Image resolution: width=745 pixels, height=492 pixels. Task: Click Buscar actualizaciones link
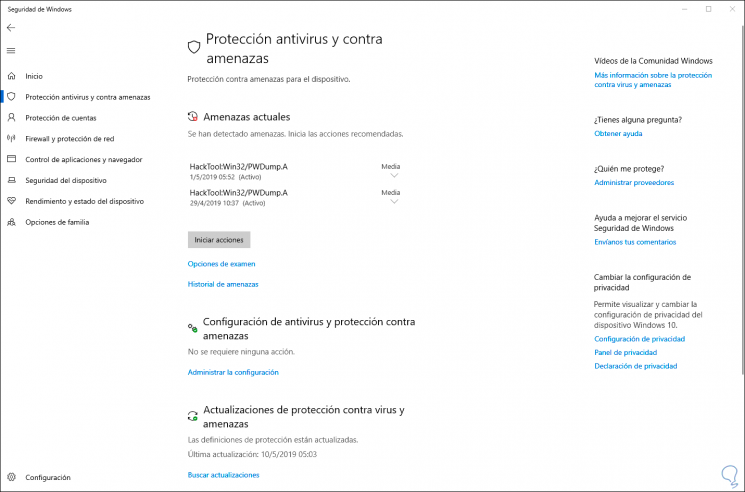224,475
